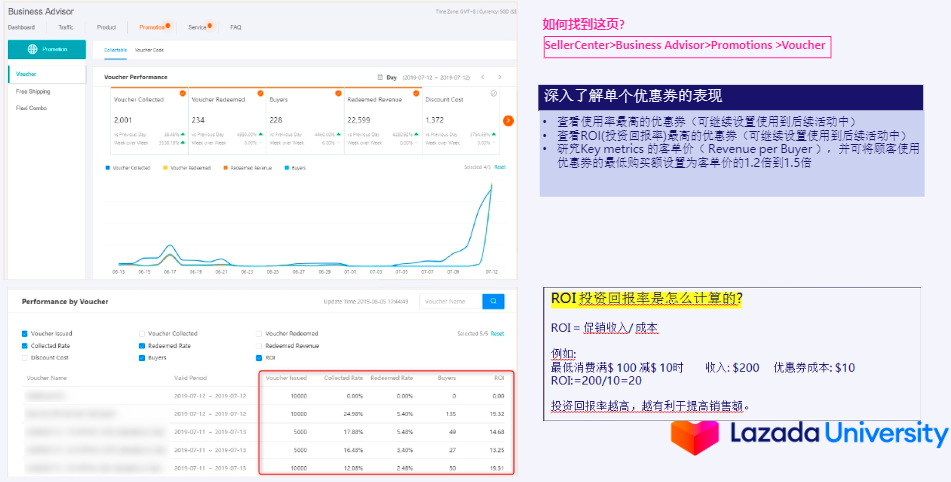Screen dimensions: 951x482
Task: Click the ROI column header
Action: pyautogui.click(x=499, y=378)
